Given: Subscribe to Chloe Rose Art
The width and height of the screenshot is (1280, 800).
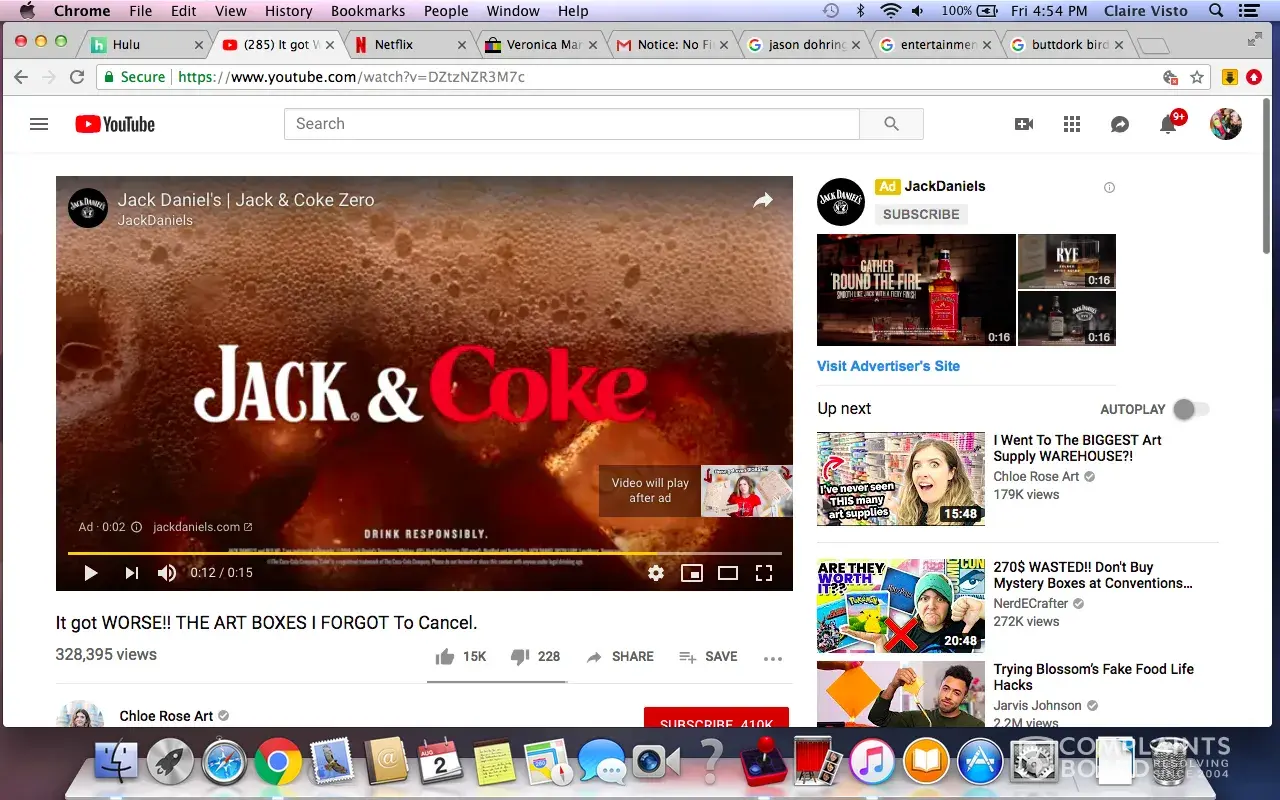Looking at the screenshot, I should point(716,717).
